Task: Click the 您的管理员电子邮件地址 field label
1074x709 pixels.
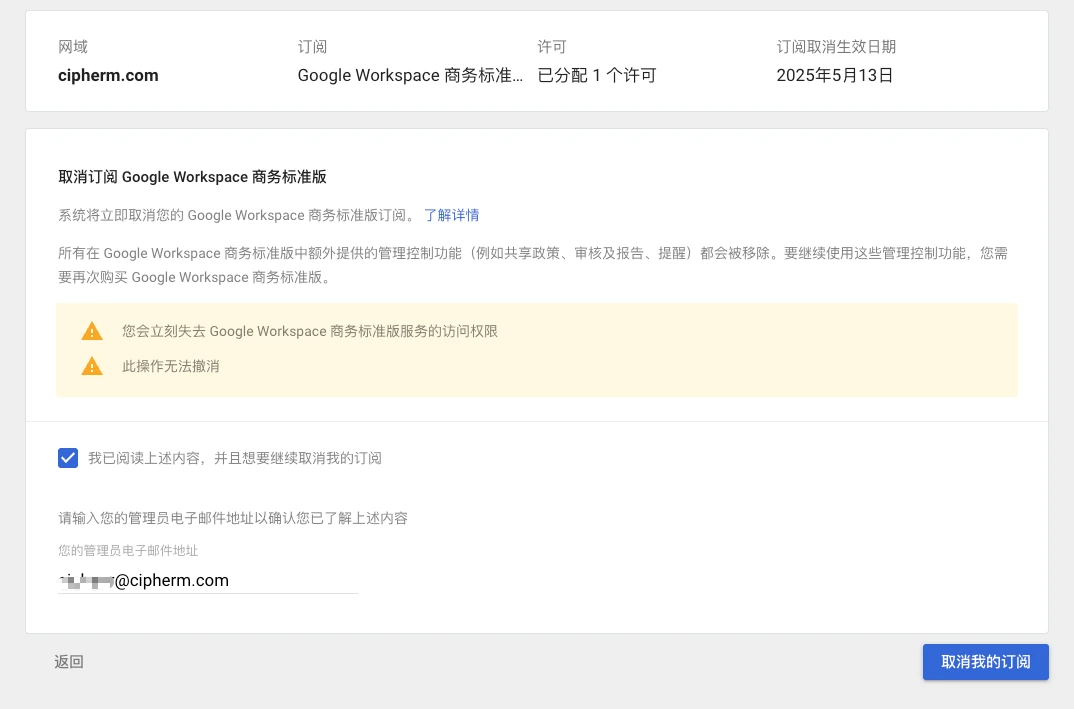Action: tap(128, 551)
